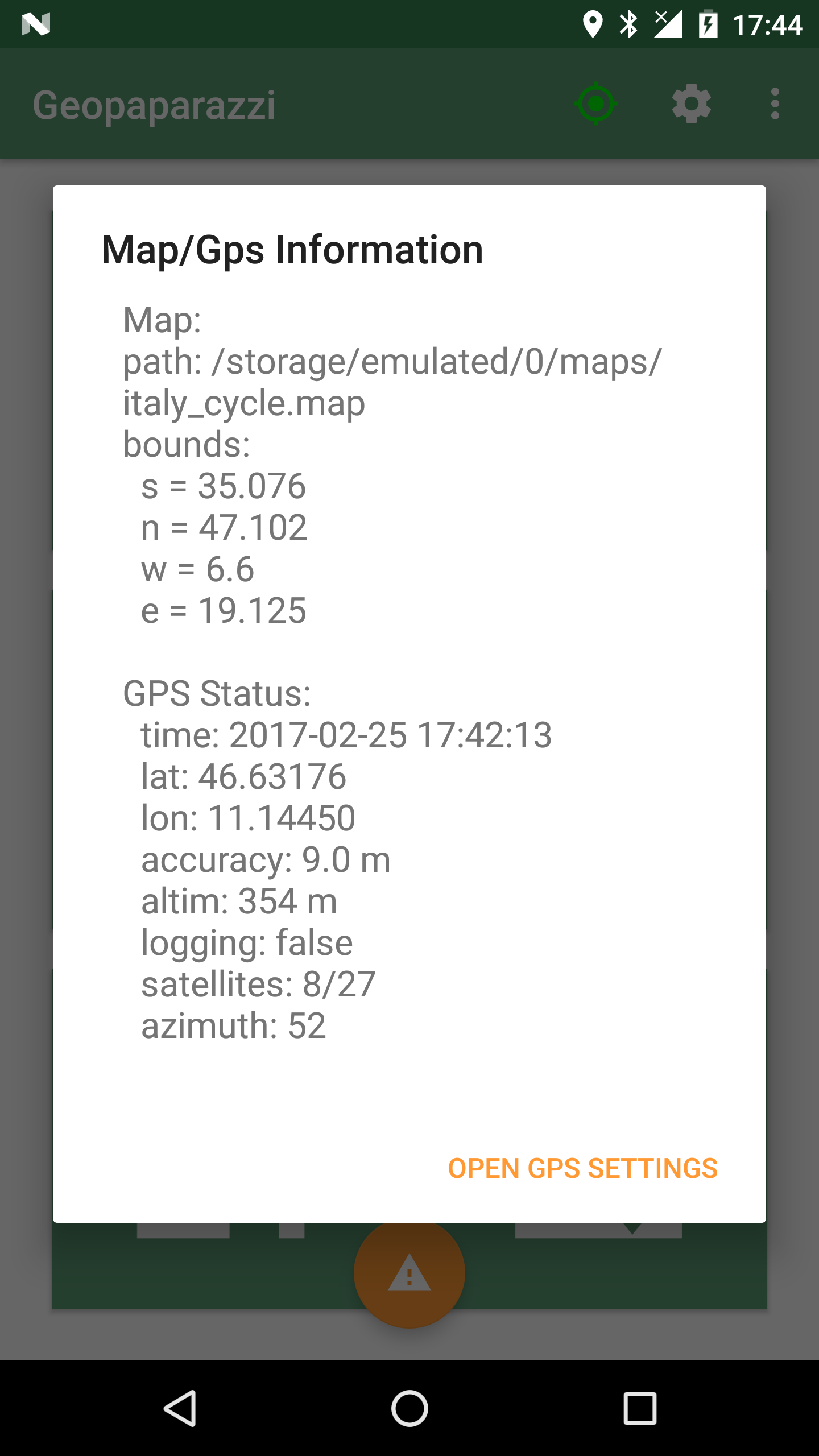Tap the location pin status icon
Image resolution: width=819 pixels, height=1456 pixels.
click(593, 24)
